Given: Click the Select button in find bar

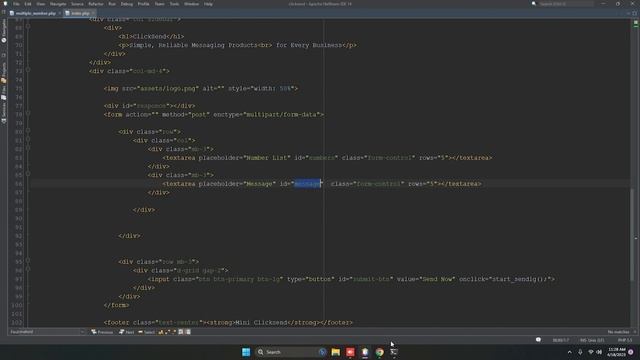Looking at the screenshot, I should (x=147, y=332).
